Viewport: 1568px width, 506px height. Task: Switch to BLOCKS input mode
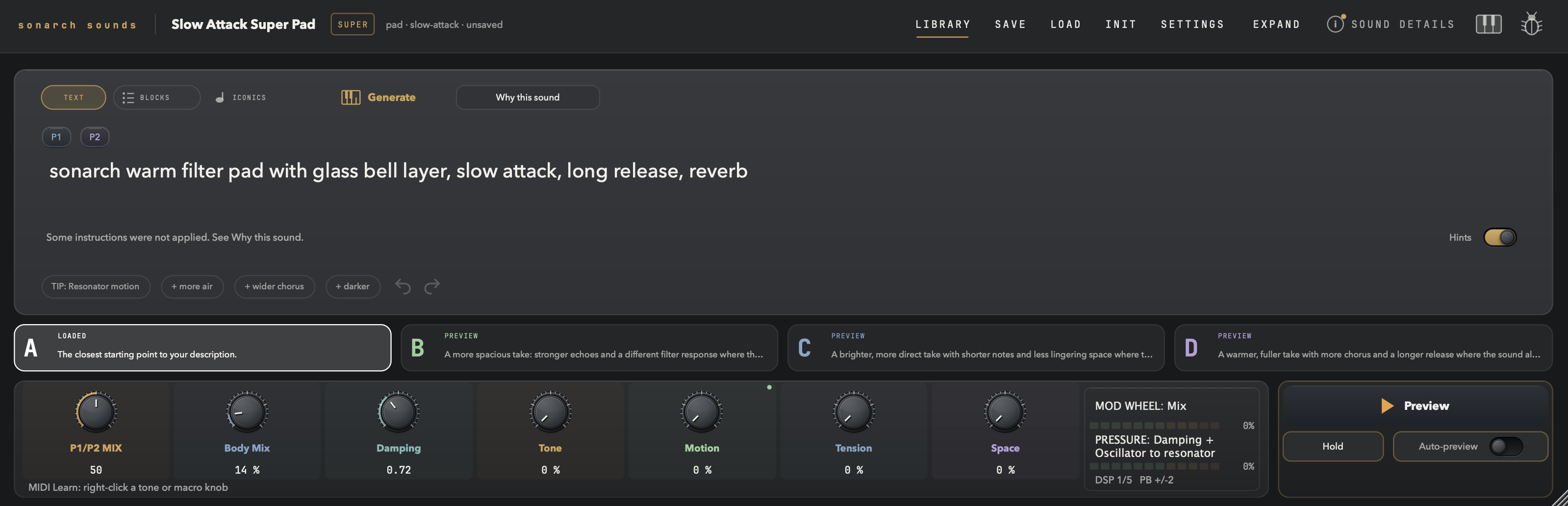click(156, 98)
